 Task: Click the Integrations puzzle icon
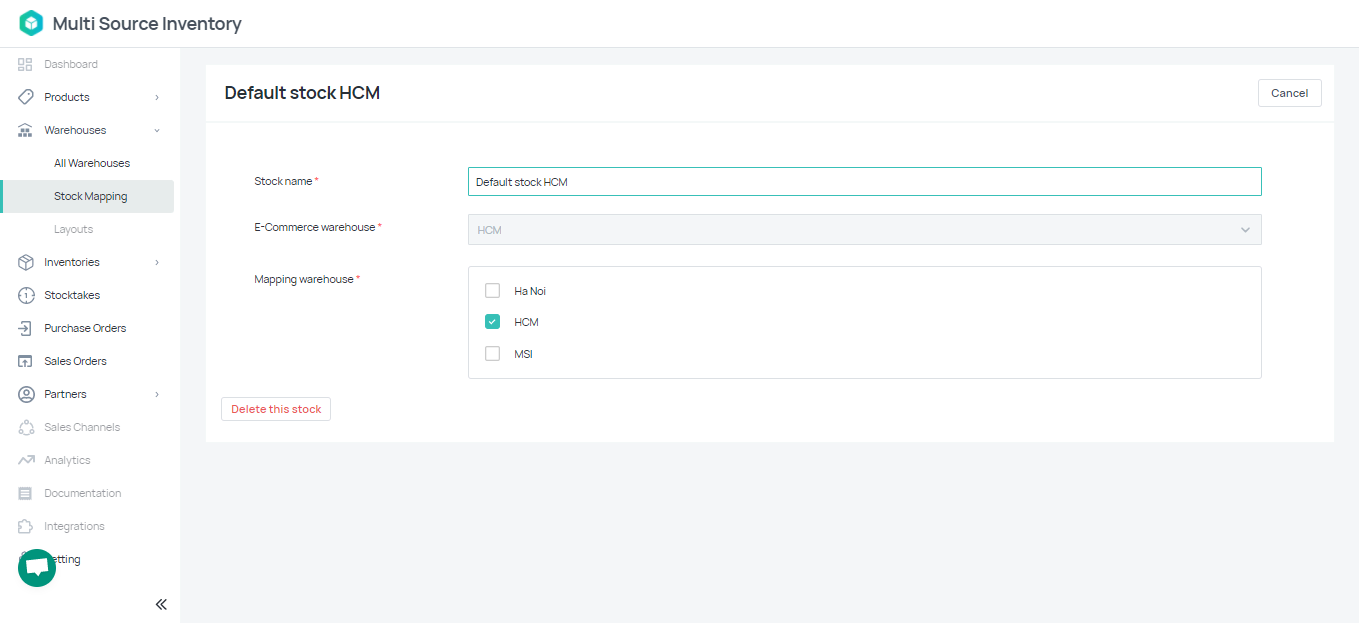coord(26,526)
